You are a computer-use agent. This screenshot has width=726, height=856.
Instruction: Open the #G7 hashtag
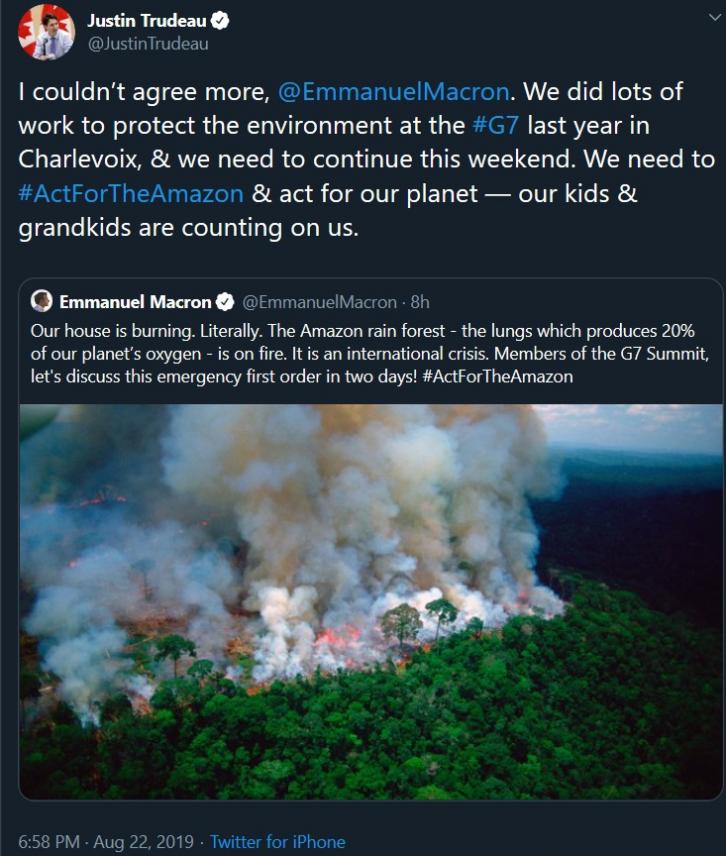(x=498, y=126)
